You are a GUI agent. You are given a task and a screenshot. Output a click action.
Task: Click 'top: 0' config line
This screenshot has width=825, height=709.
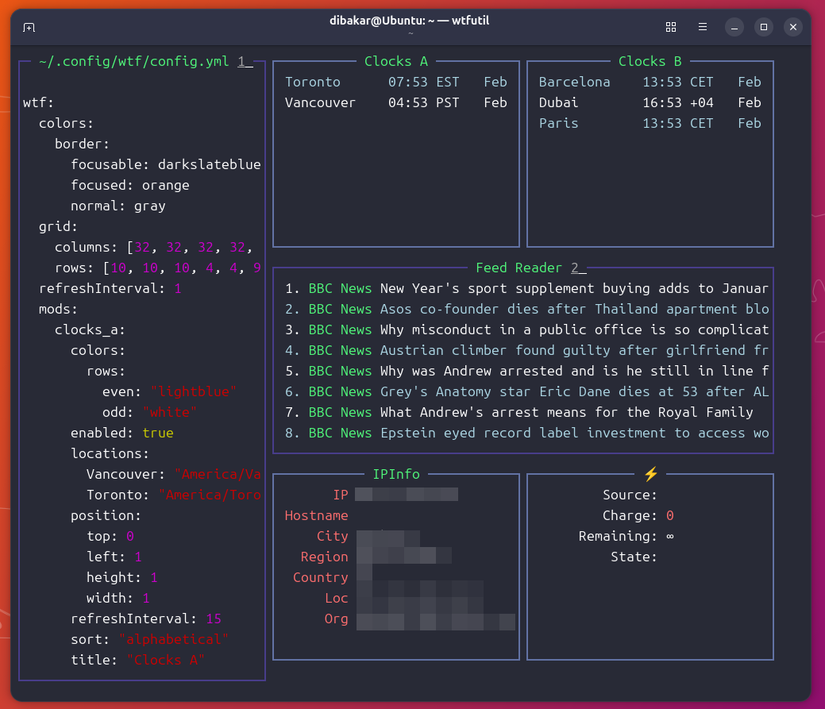click(110, 536)
